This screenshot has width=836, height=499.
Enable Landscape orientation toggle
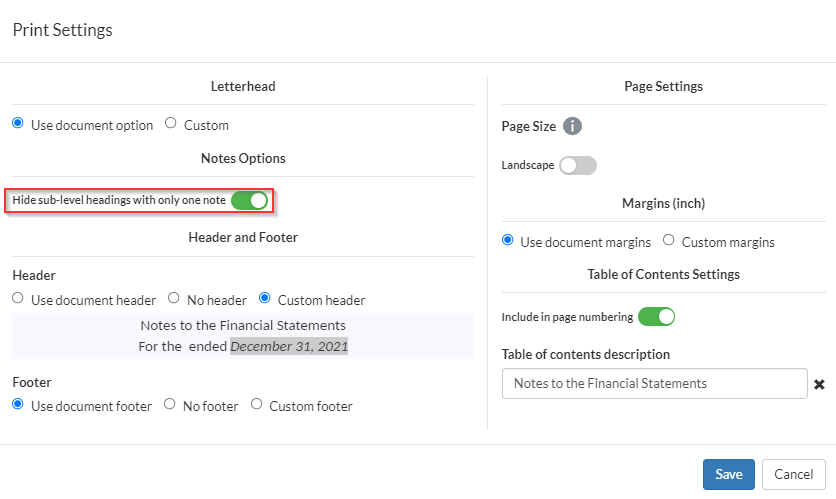(578, 165)
